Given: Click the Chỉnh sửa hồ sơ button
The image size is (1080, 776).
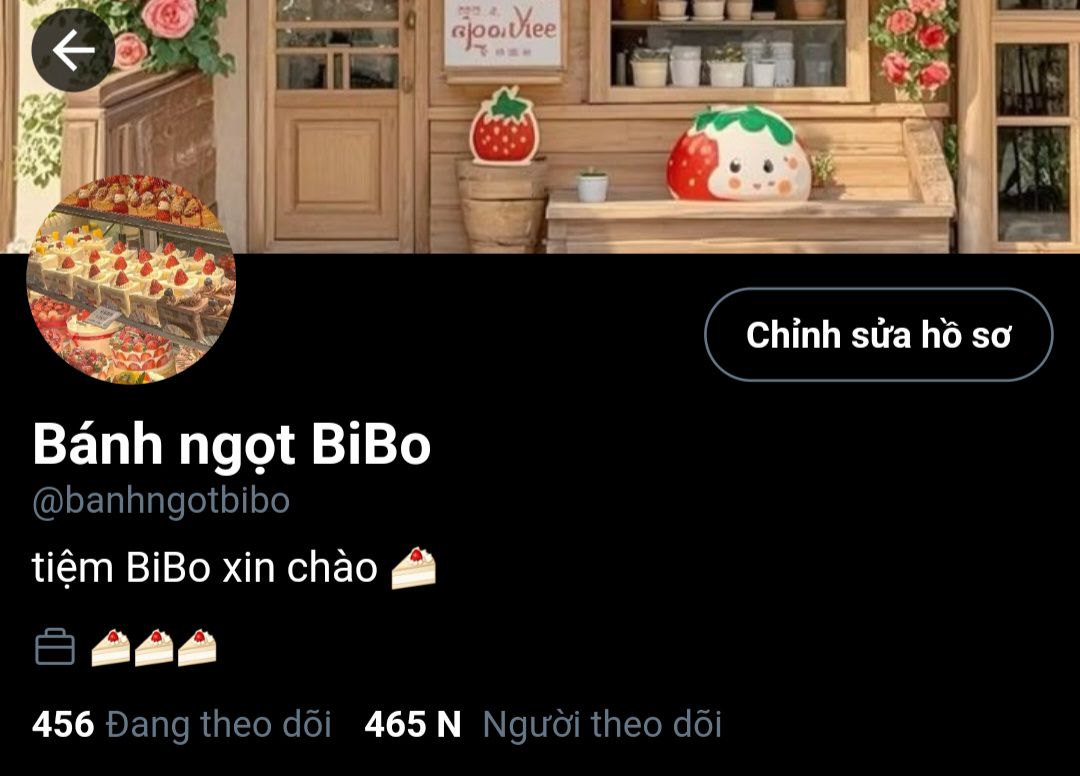Looking at the screenshot, I should click(x=878, y=335).
